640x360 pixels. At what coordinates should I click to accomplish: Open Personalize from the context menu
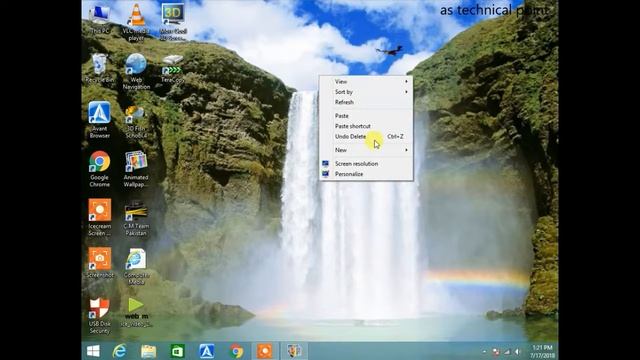tap(366, 174)
